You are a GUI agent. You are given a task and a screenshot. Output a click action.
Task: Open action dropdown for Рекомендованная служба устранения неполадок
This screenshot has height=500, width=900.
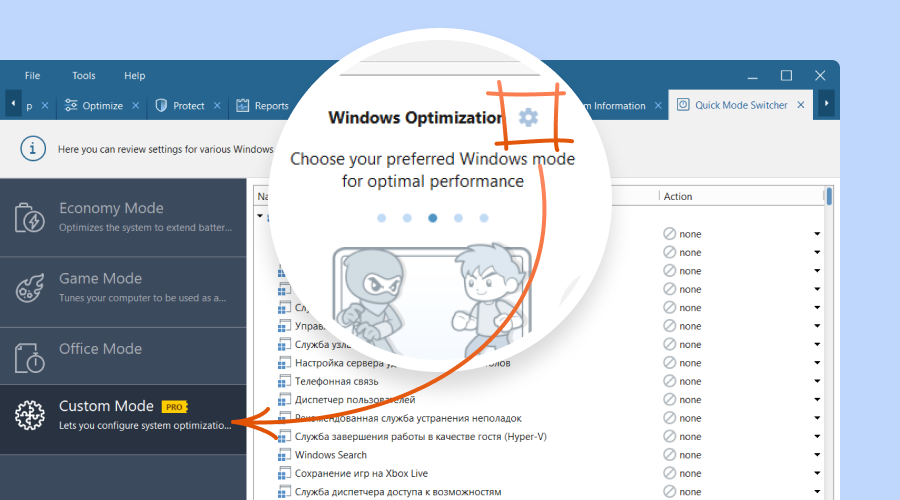coord(817,418)
